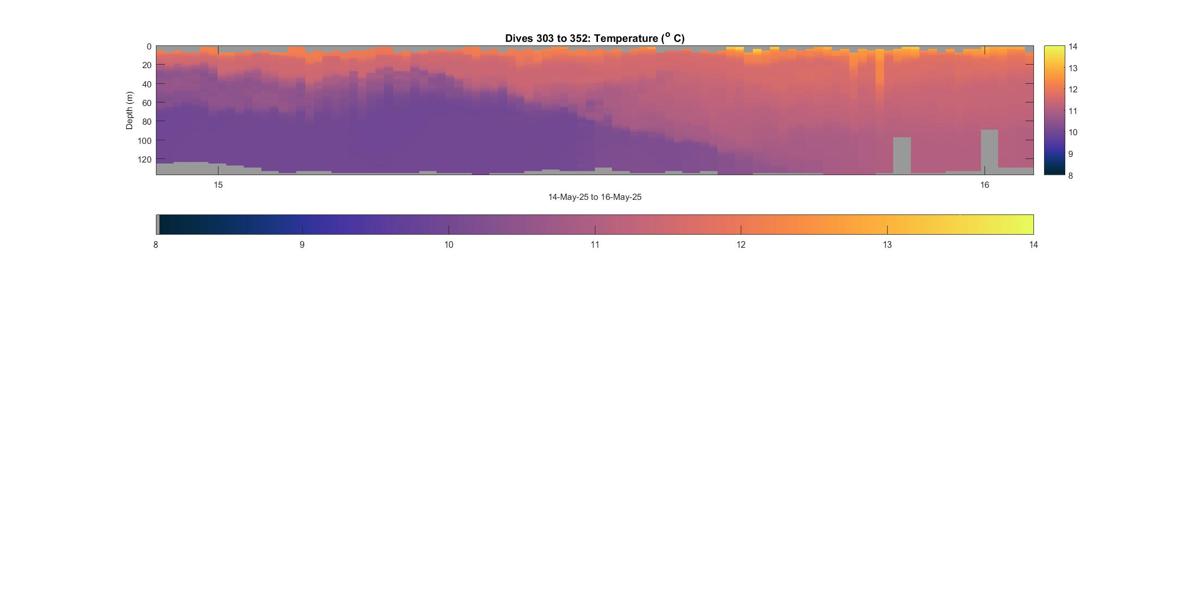Click the horizontal colorbar label '9'
This screenshot has width=1200, height=611.
(x=302, y=245)
